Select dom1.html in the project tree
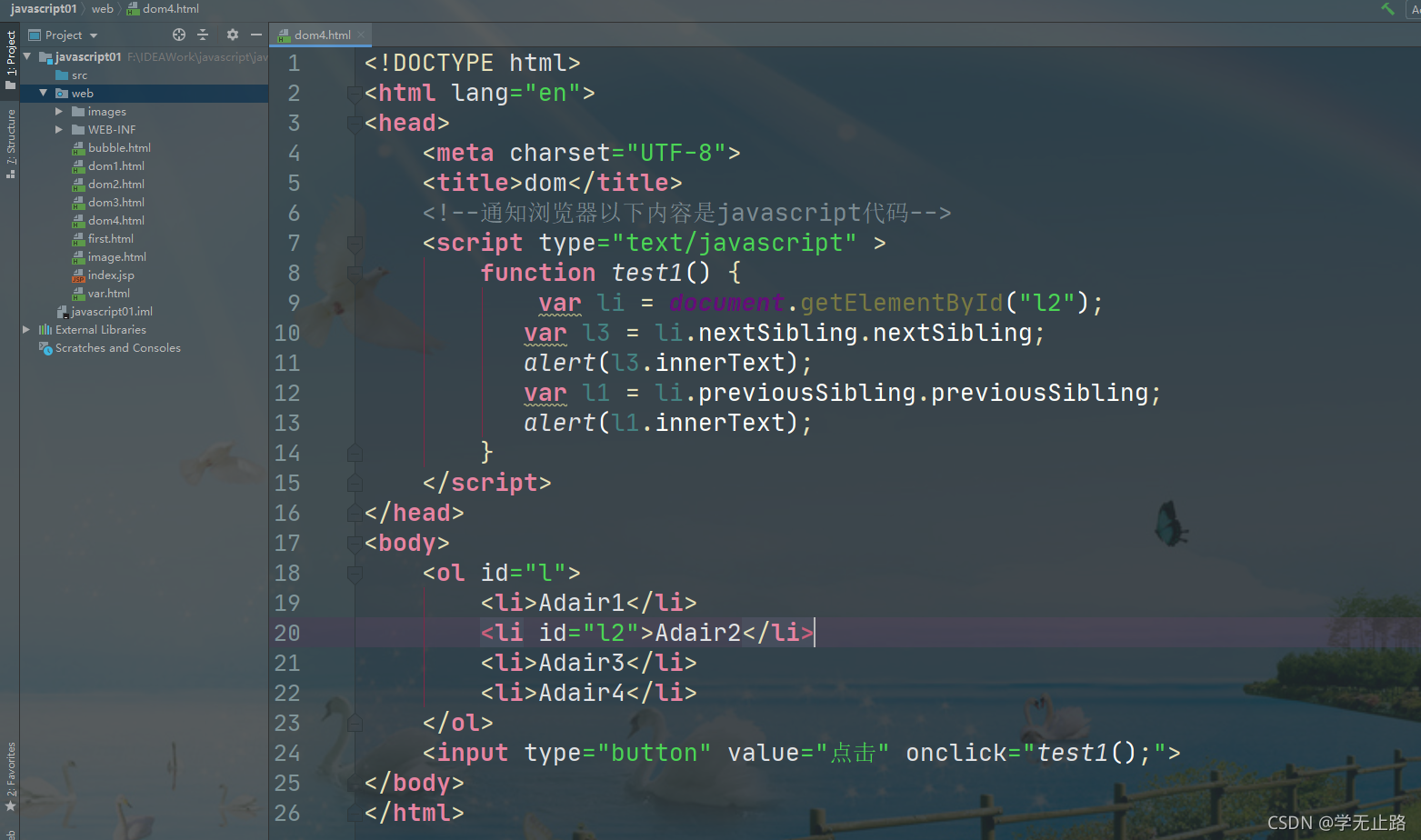The height and width of the screenshot is (840, 1421). [x=116, y=166]
